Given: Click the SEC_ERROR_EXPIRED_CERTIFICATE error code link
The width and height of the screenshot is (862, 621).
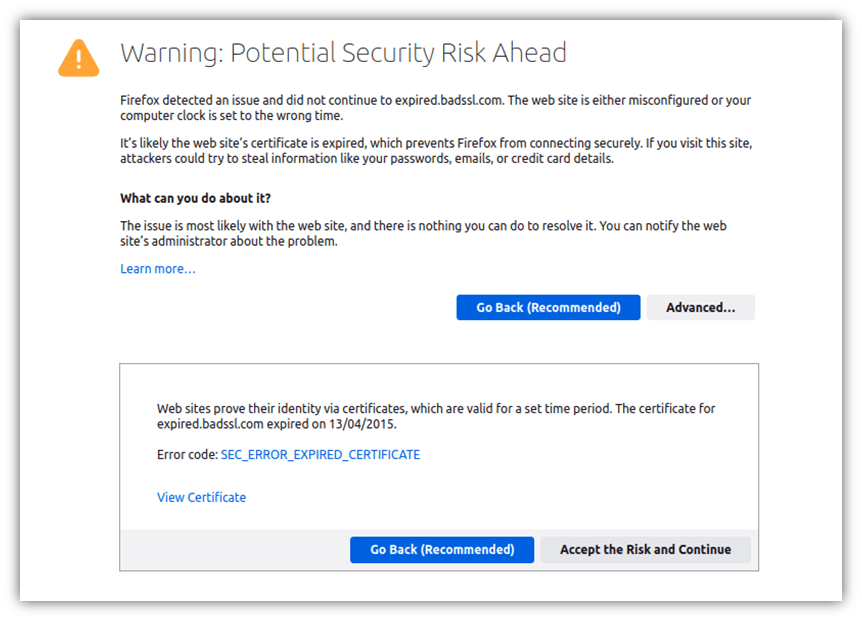Looking at the screenshot, I should pos(320,454).
